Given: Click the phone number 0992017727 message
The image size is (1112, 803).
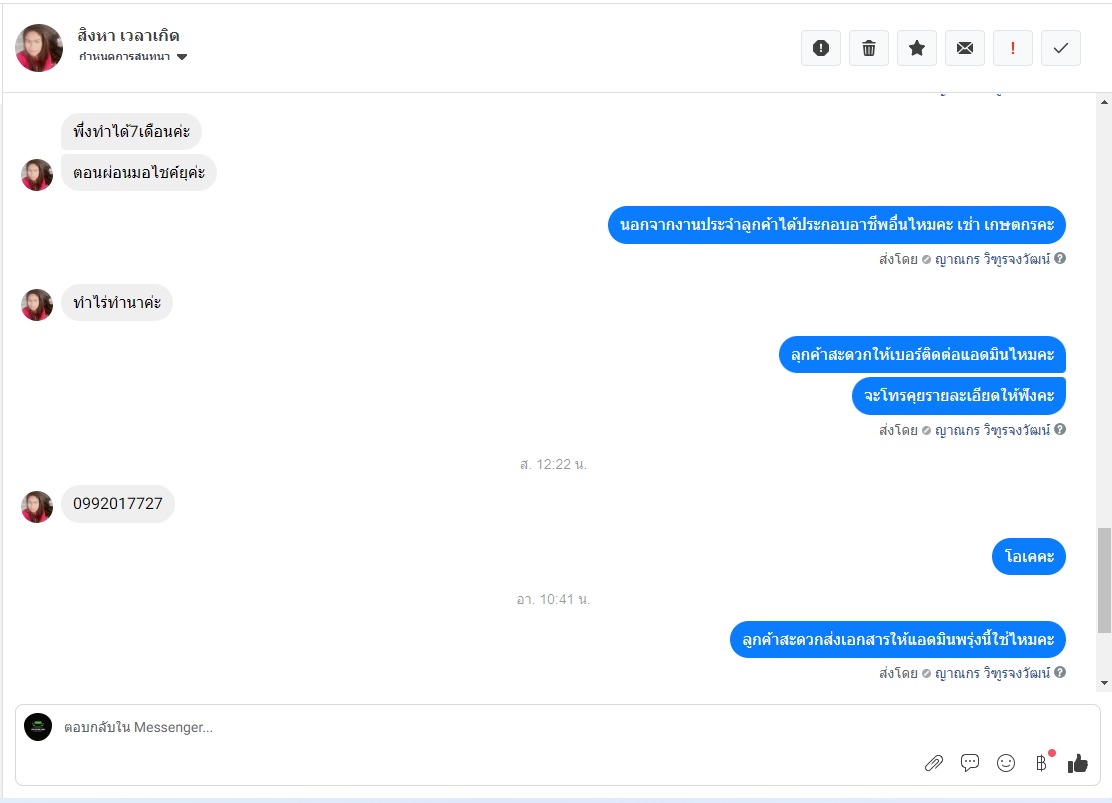Looking at the screenshot, I should (x=118, y=504).
